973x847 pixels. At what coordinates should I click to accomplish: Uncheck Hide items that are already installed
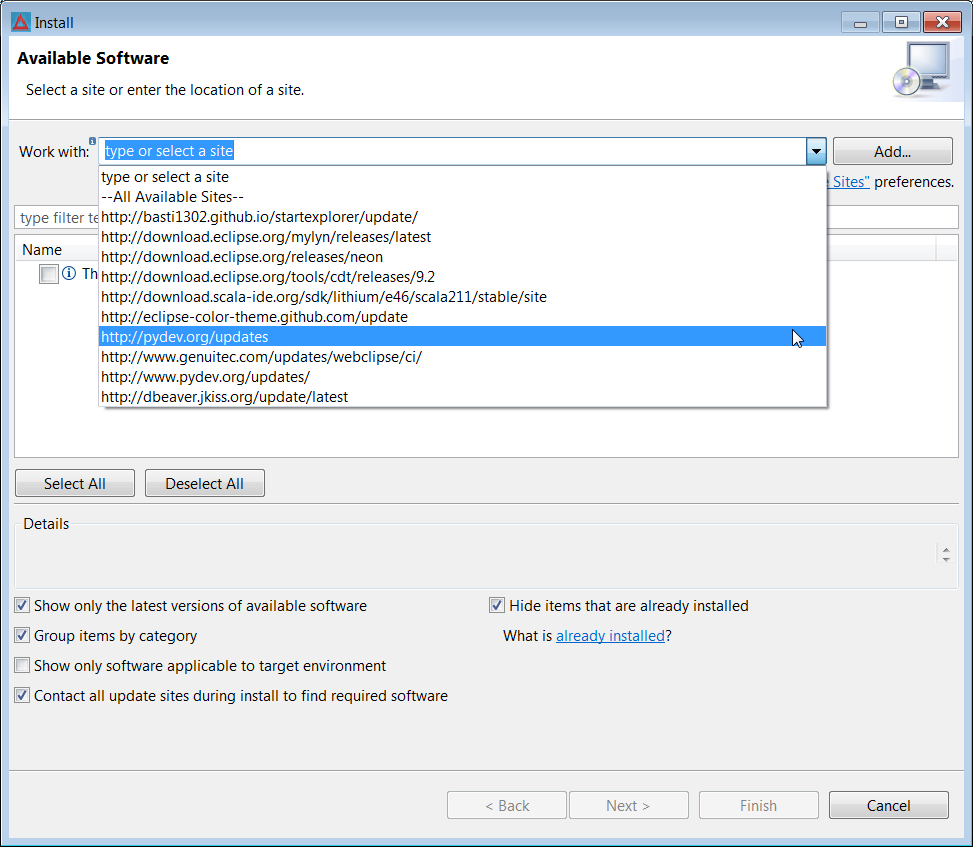(497, 606)
